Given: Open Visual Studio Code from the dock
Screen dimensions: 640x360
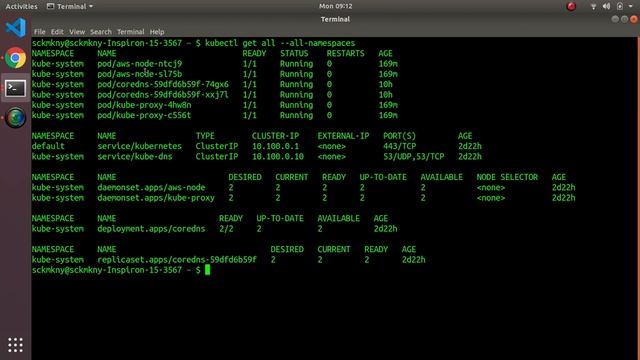Looking at the screenshot, I should pos(16,28).
